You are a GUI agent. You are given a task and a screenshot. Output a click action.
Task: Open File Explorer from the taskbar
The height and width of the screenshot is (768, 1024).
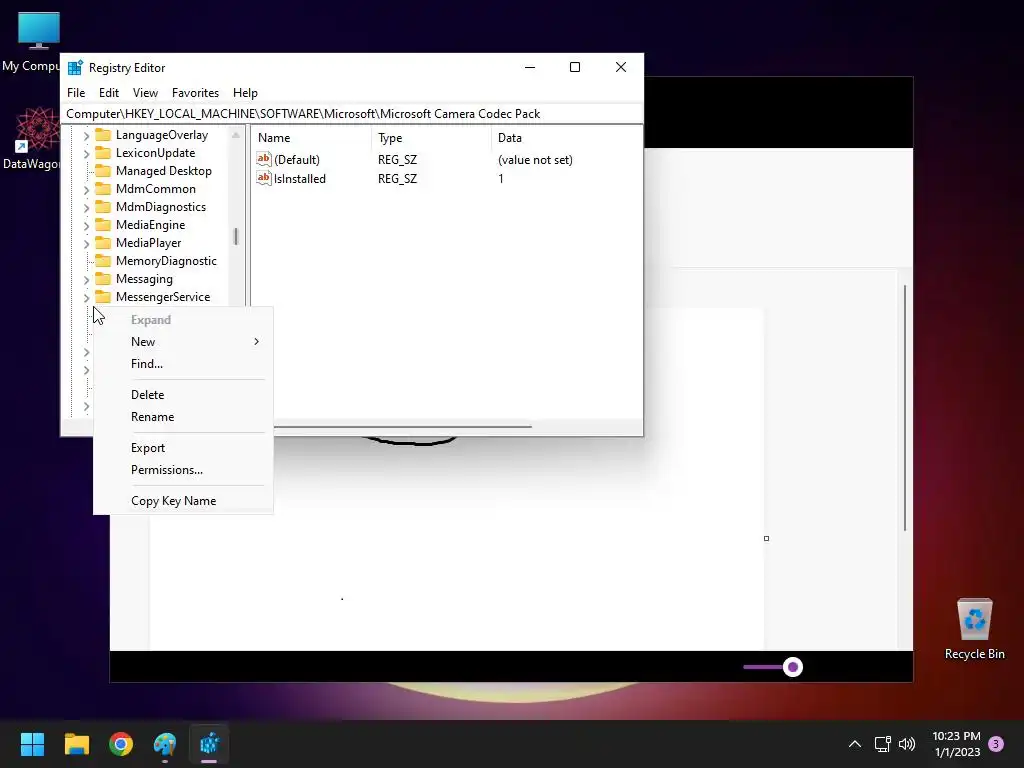click(76, 744)
